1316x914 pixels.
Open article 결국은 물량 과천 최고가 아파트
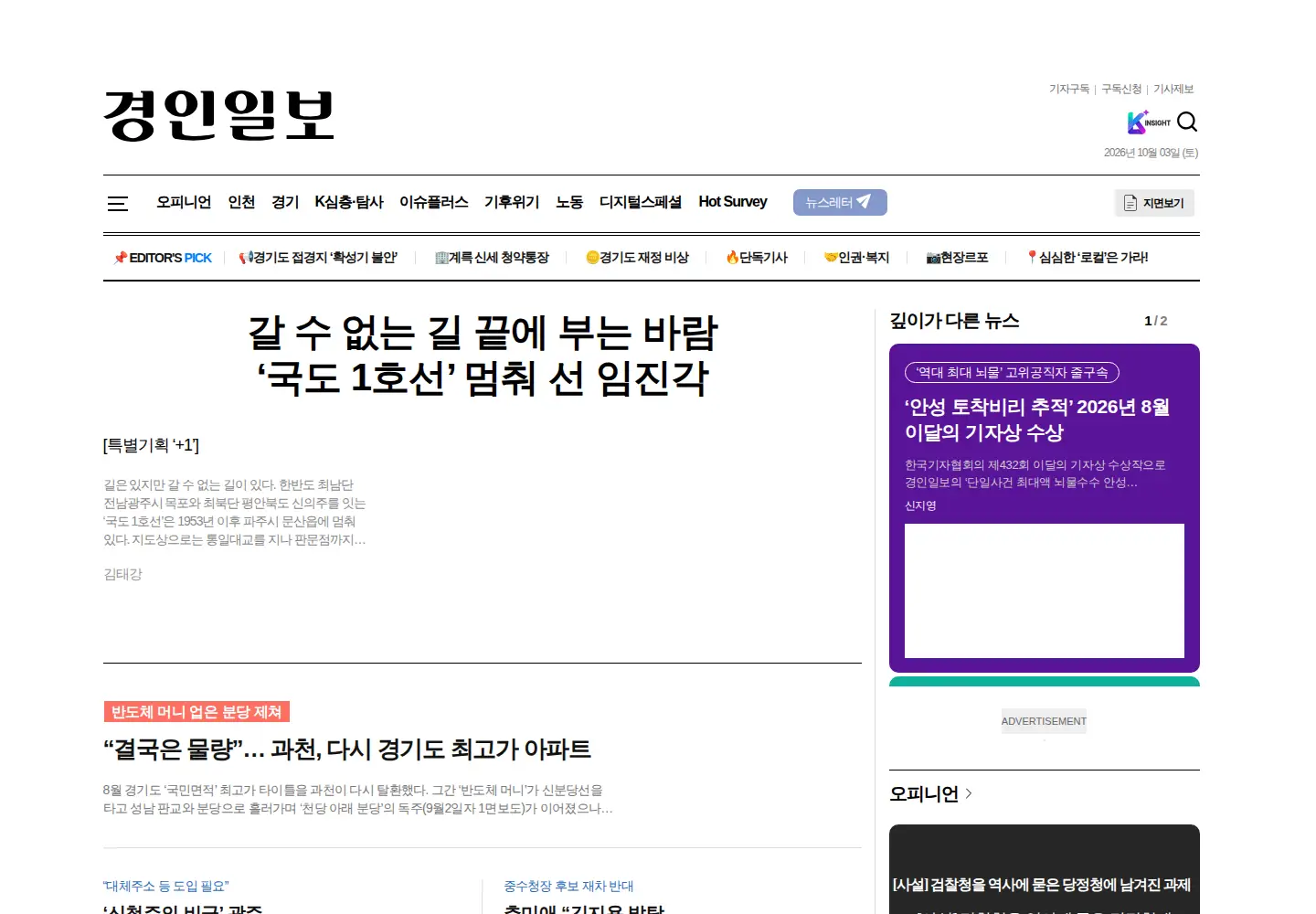coord(347,749)
